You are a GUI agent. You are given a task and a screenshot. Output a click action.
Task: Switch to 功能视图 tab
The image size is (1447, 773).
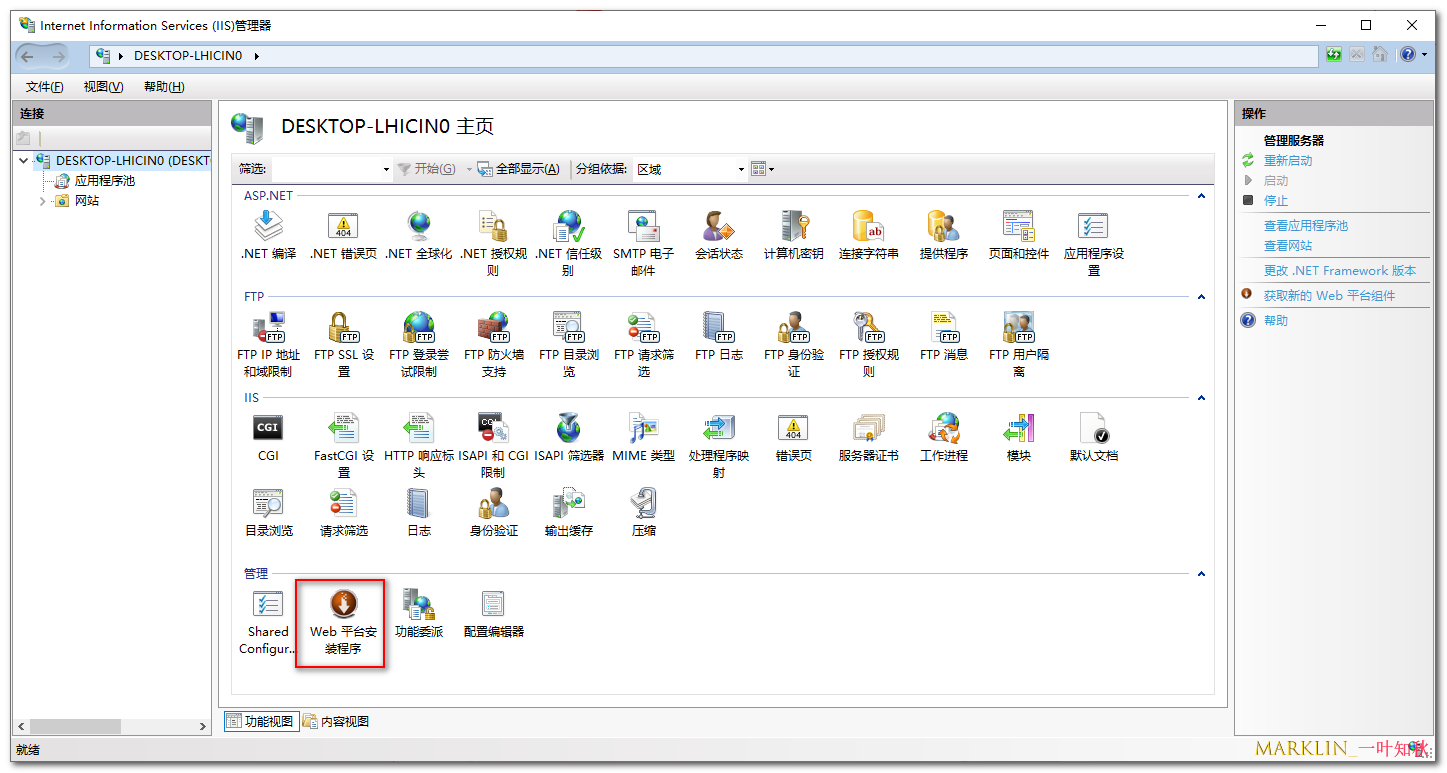tap(260, 721)
